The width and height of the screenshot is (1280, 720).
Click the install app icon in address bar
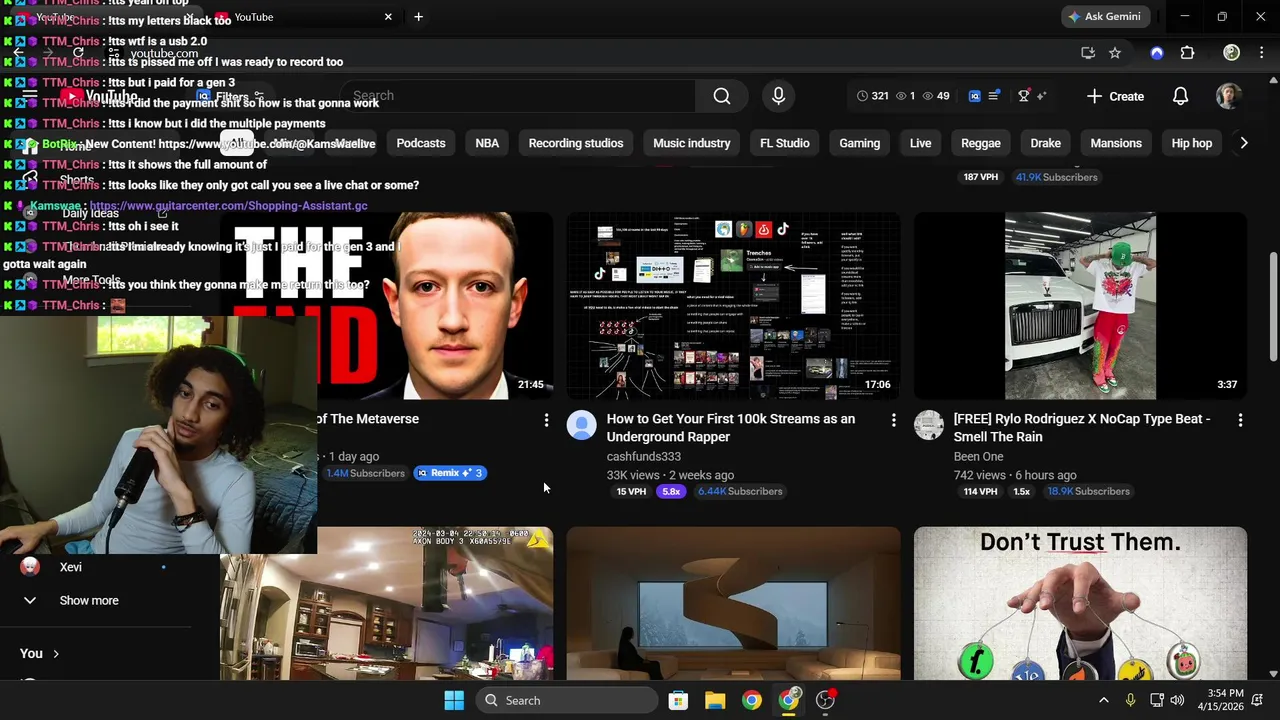pos(1088,53)
